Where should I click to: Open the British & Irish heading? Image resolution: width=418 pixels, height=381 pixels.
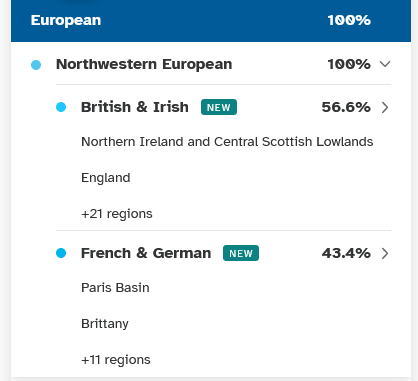pyautogui.click(x=135, y=107)
